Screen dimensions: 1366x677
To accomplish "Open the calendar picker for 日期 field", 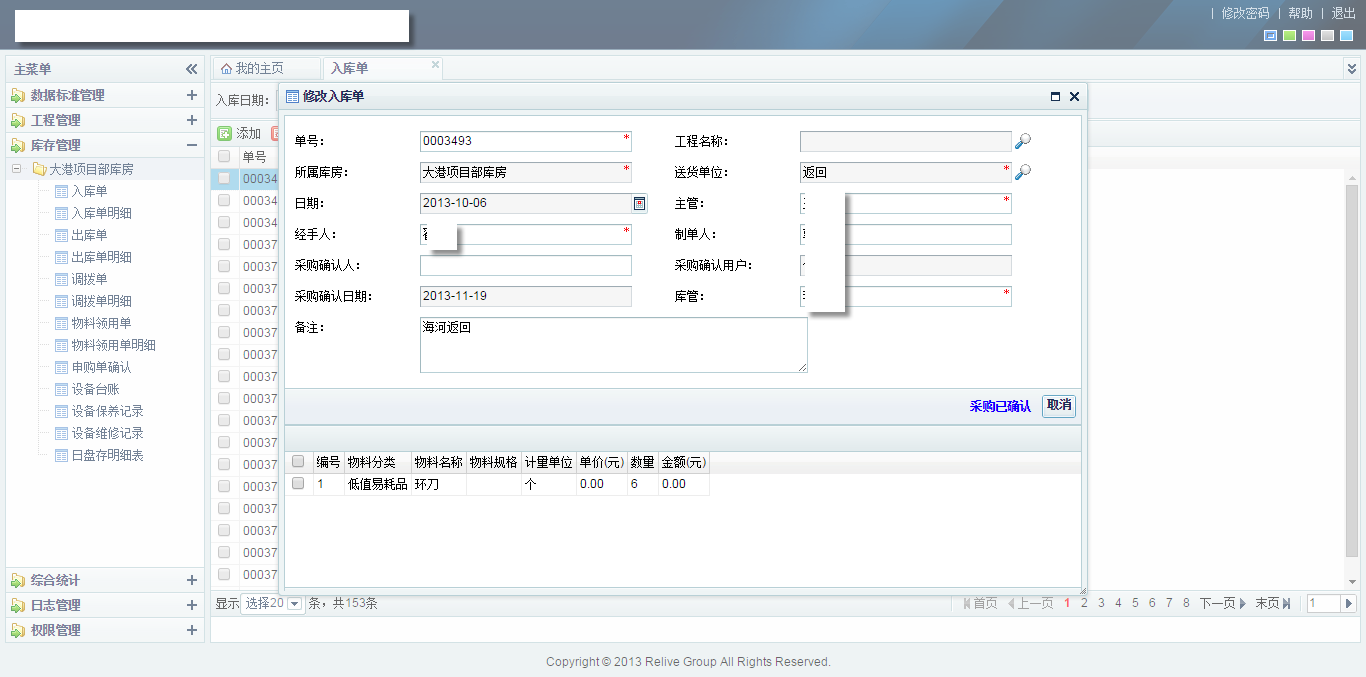I will [639, 204].
